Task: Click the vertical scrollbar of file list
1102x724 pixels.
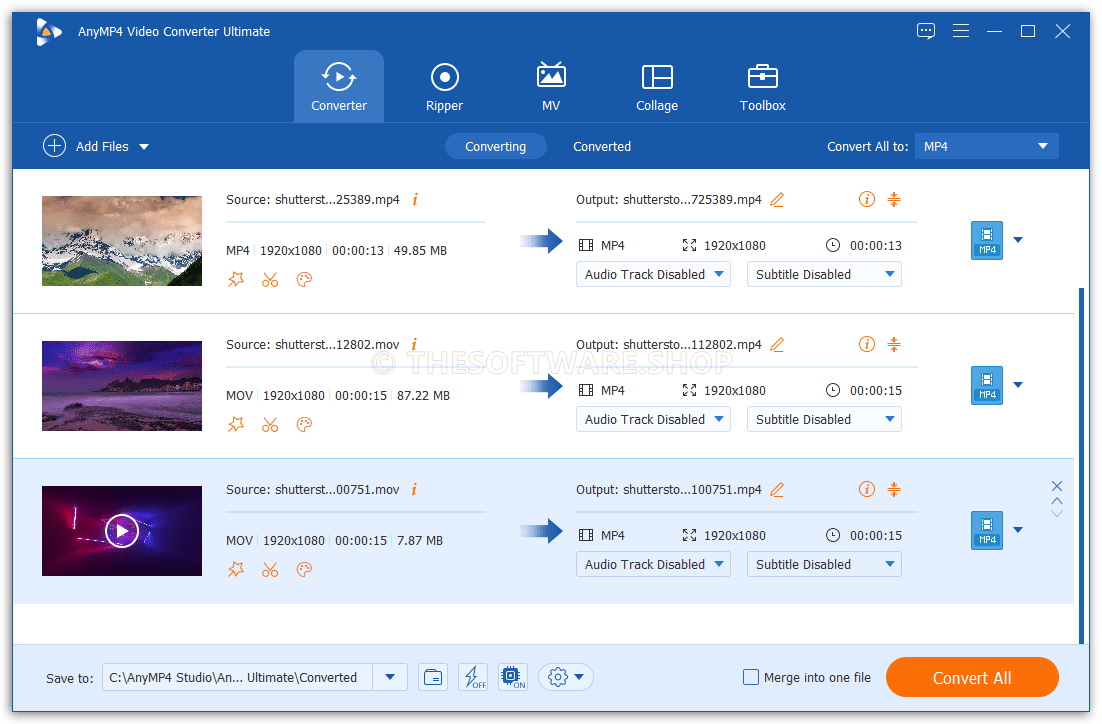Action: pos(1081,465)
